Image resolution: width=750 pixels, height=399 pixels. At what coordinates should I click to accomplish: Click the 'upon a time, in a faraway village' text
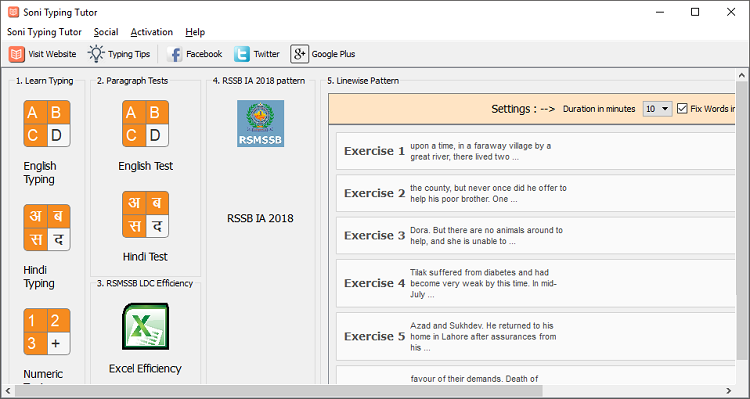point(481,151)
